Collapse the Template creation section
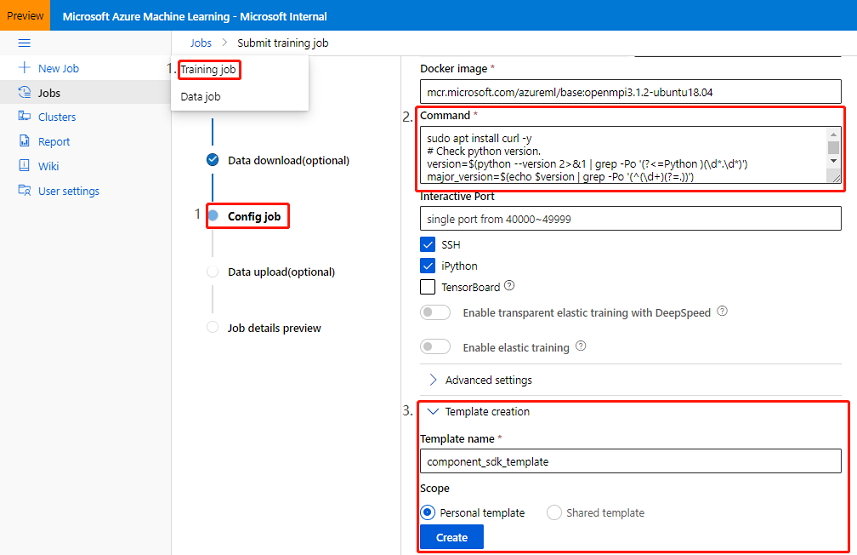 click(x=478, y=412)
